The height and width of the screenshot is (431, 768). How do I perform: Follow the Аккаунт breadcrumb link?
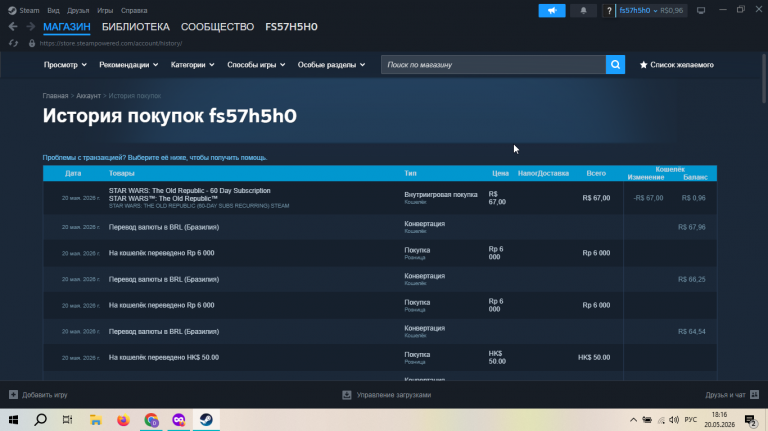88,96
